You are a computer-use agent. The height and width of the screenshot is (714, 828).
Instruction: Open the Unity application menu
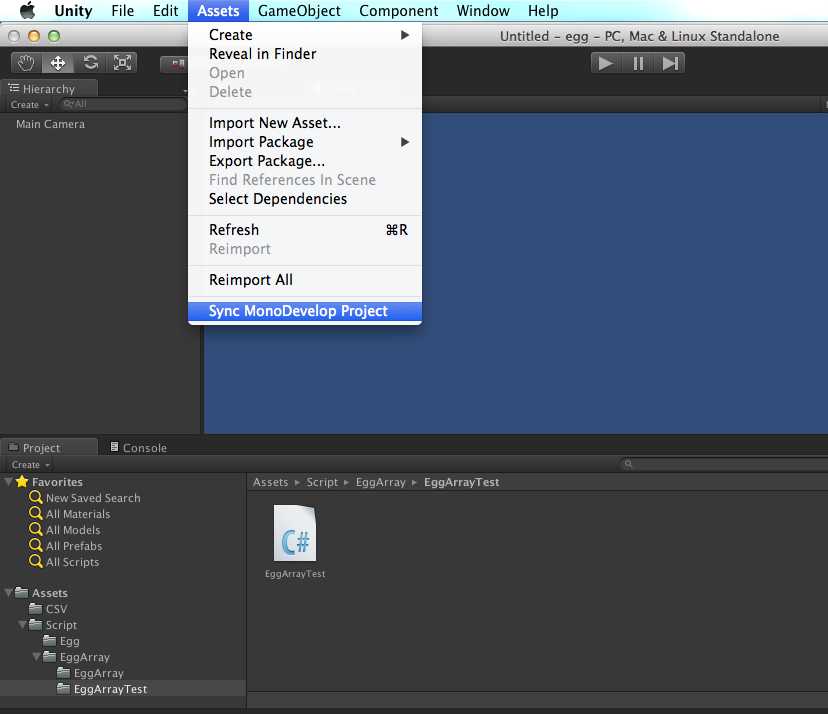pyautogui.click(x=73, y=11)
